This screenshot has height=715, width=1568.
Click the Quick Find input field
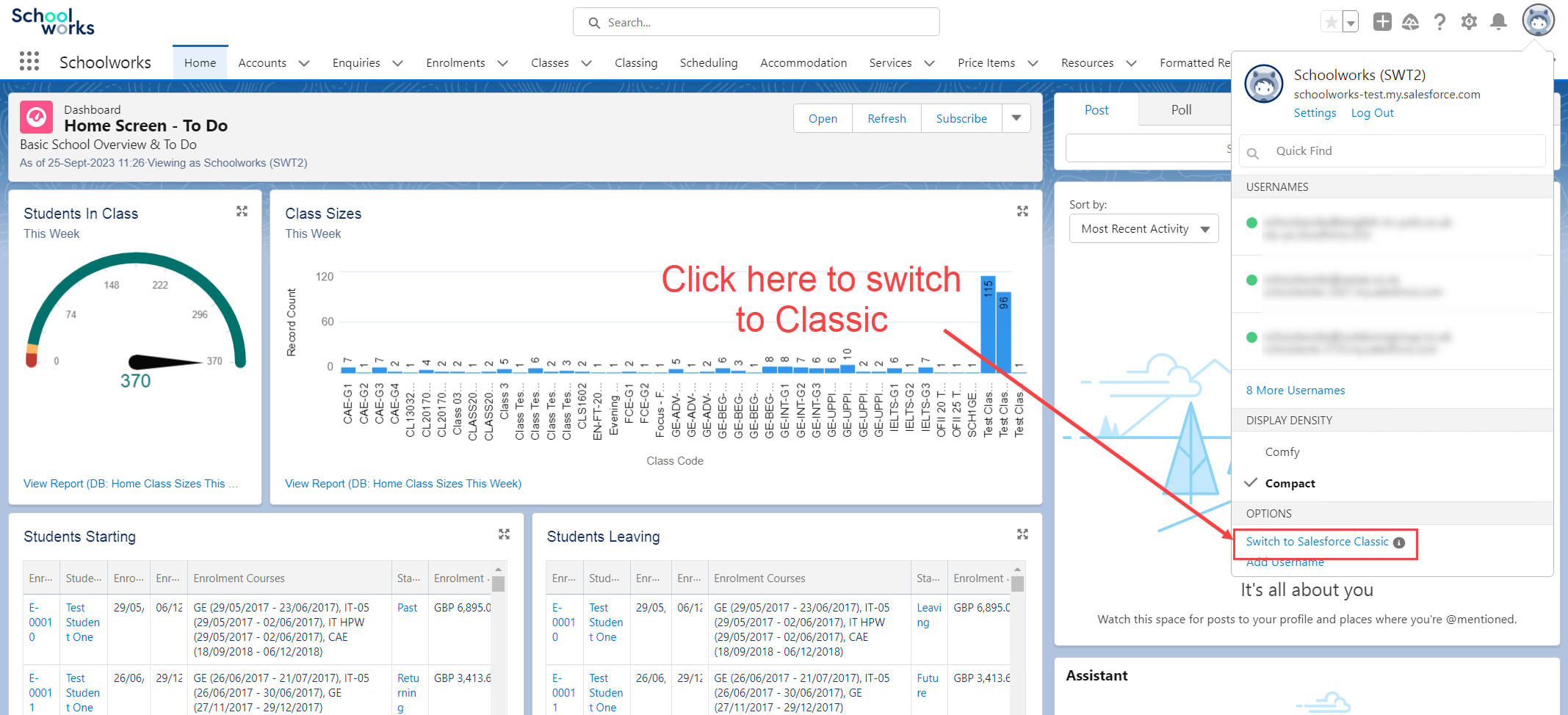[x=1395, y=151]
